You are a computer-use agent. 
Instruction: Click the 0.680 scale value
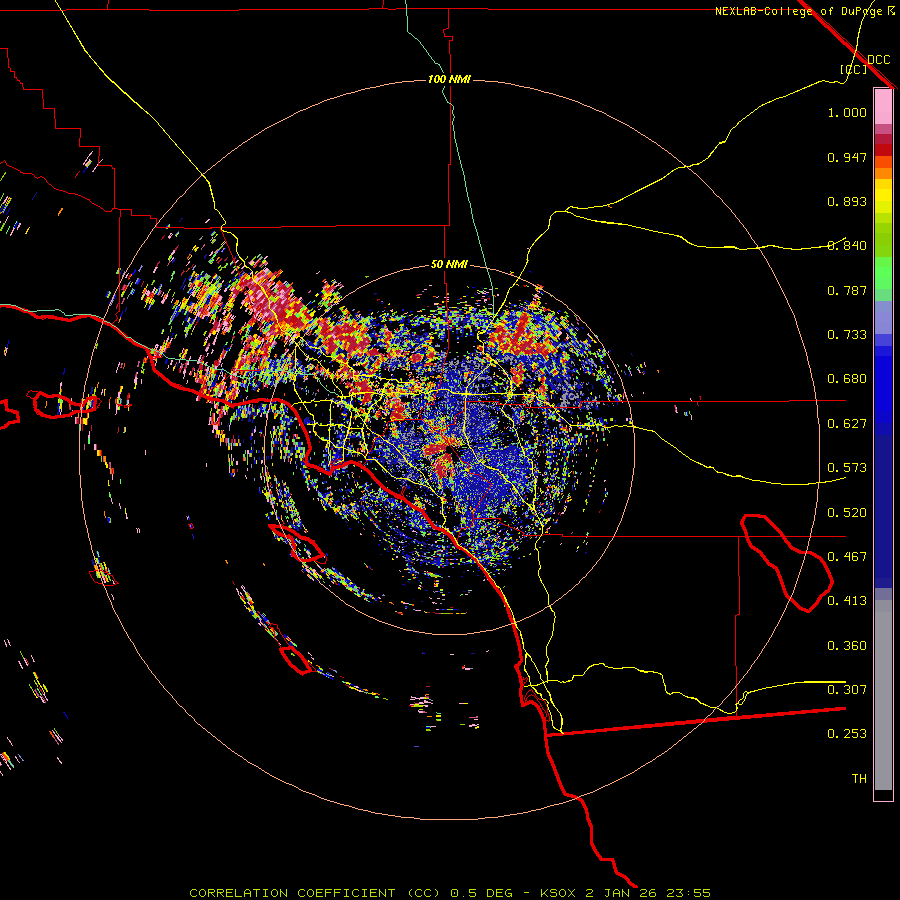pyautogui.click(x=847, y=379)
